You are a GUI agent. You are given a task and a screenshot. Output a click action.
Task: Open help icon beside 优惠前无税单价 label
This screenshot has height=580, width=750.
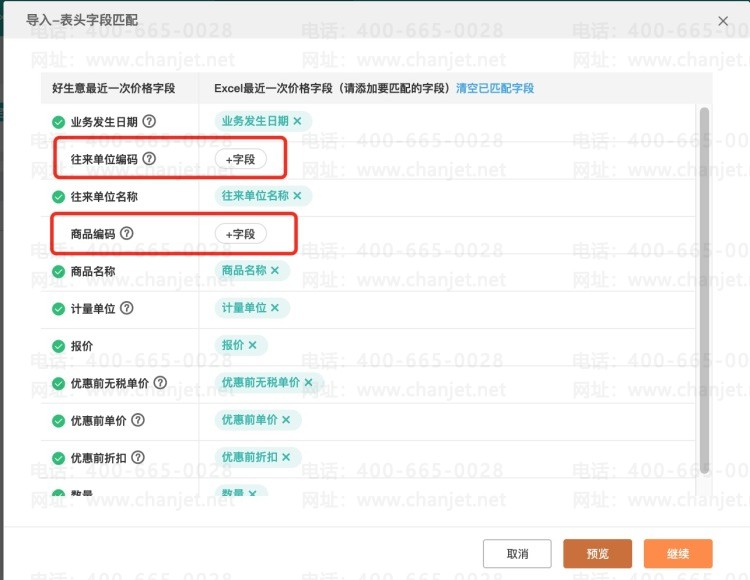(x=160, y=383)
